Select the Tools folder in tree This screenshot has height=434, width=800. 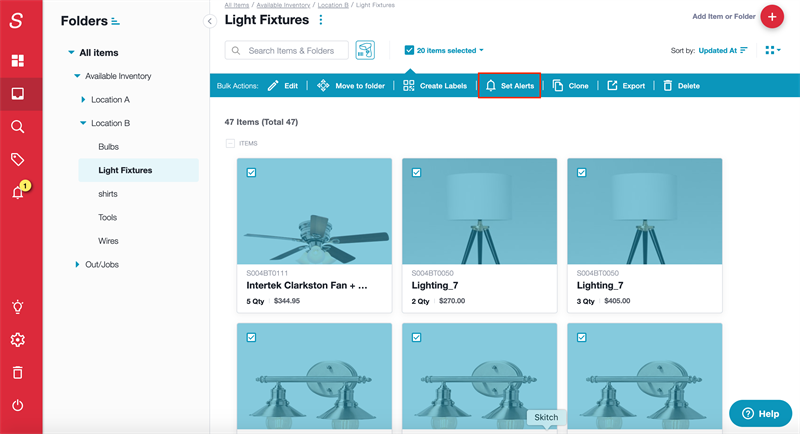(107, 217)
